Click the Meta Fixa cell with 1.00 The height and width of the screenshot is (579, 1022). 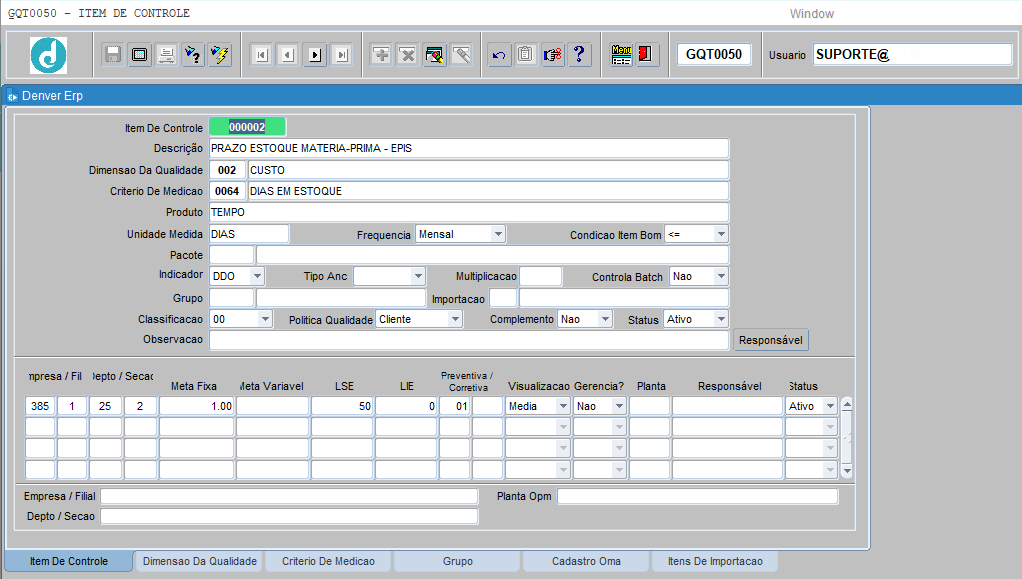tap(196, 406)
